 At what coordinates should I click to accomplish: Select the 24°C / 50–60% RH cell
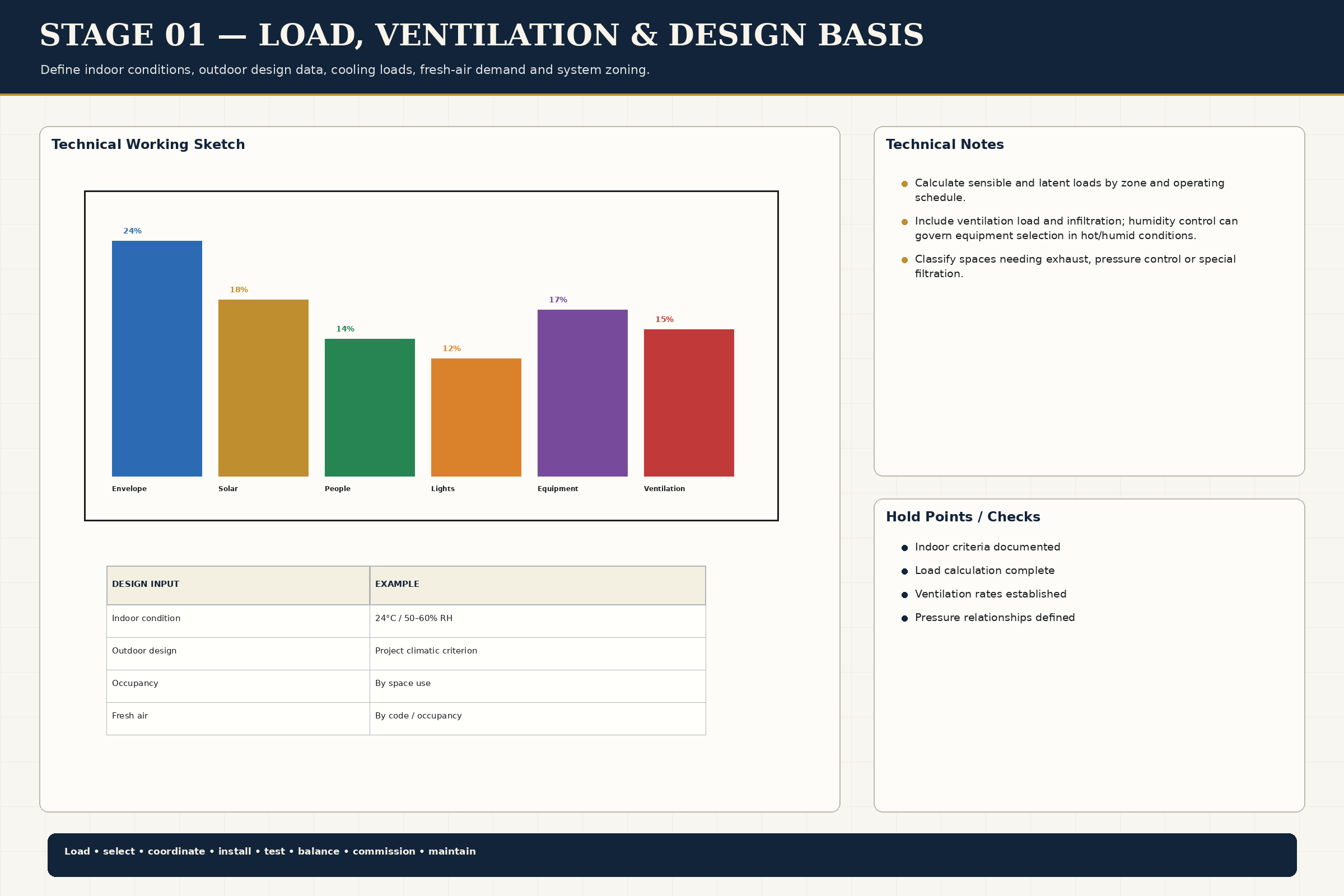538,621
